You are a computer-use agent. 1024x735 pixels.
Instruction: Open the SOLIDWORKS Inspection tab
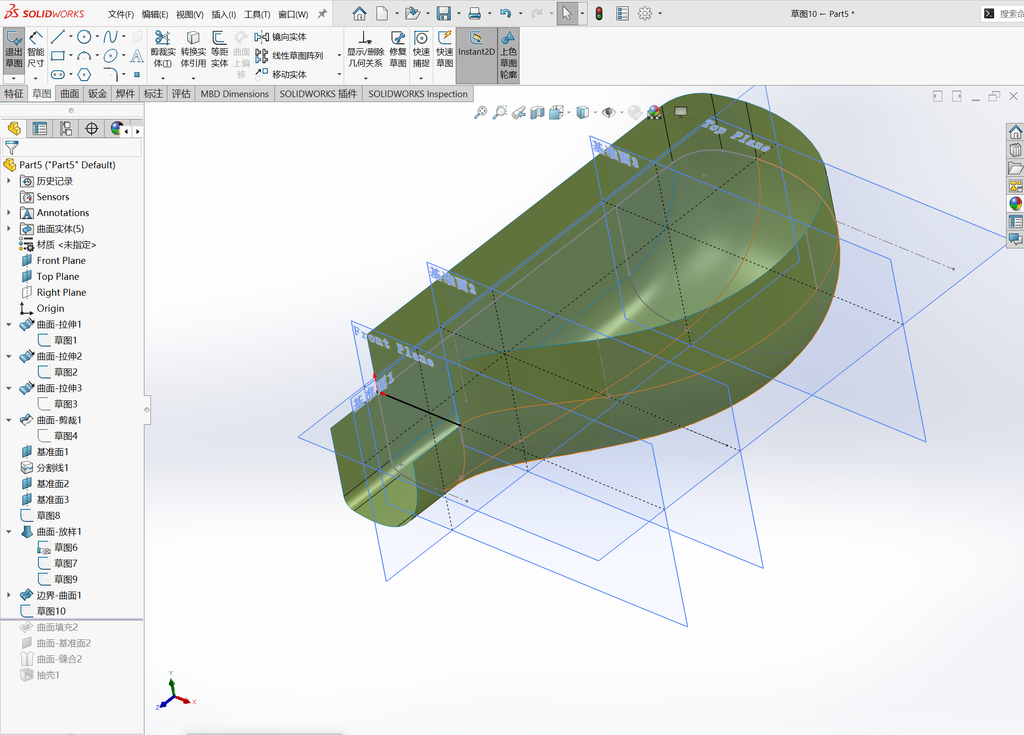point(418,93)
